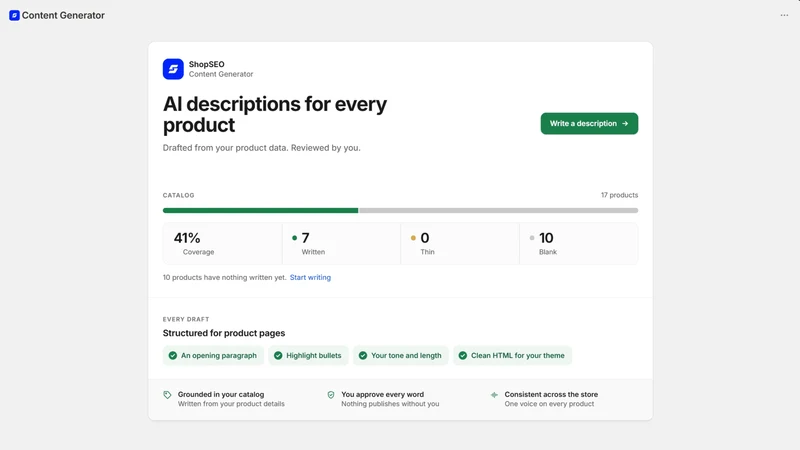Open the three-dot more options menu

pyautogui.click(x=784, y=15)
